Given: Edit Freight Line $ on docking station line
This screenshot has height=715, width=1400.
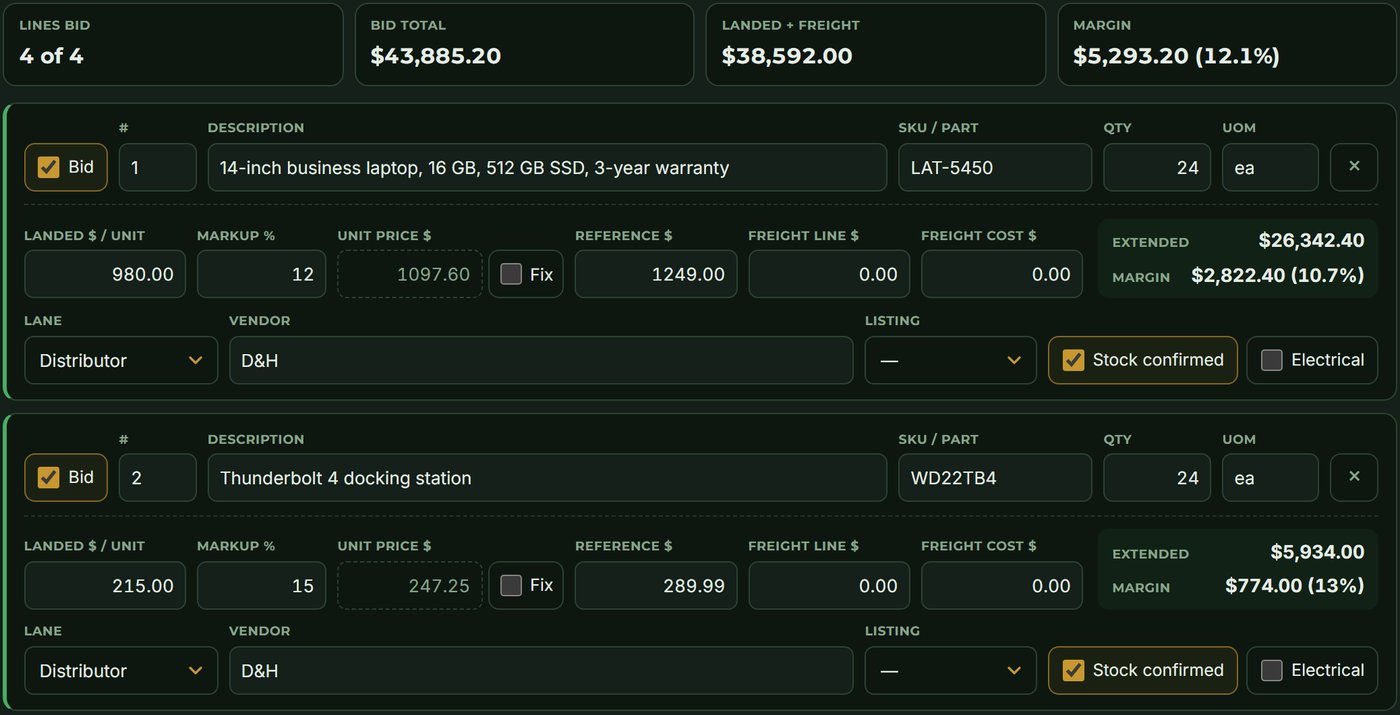Looking at the screenshot, I should 829,585.
